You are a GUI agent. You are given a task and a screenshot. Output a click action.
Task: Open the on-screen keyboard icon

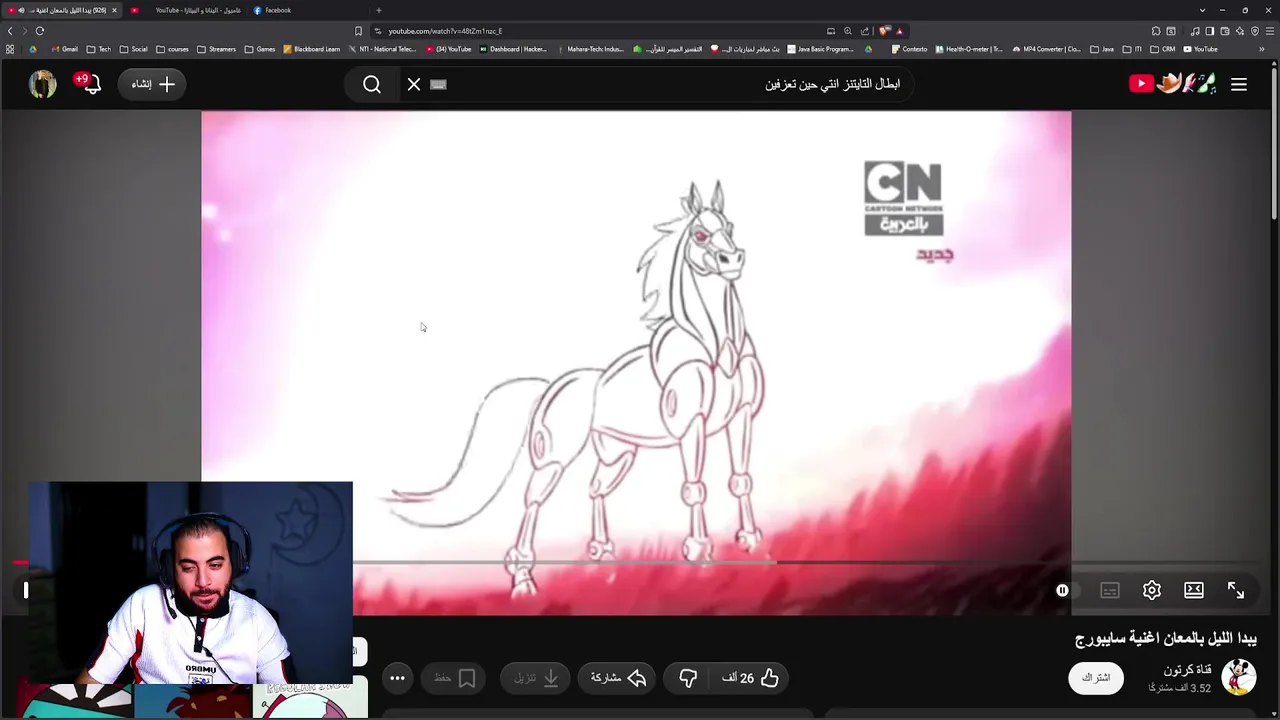438,85
